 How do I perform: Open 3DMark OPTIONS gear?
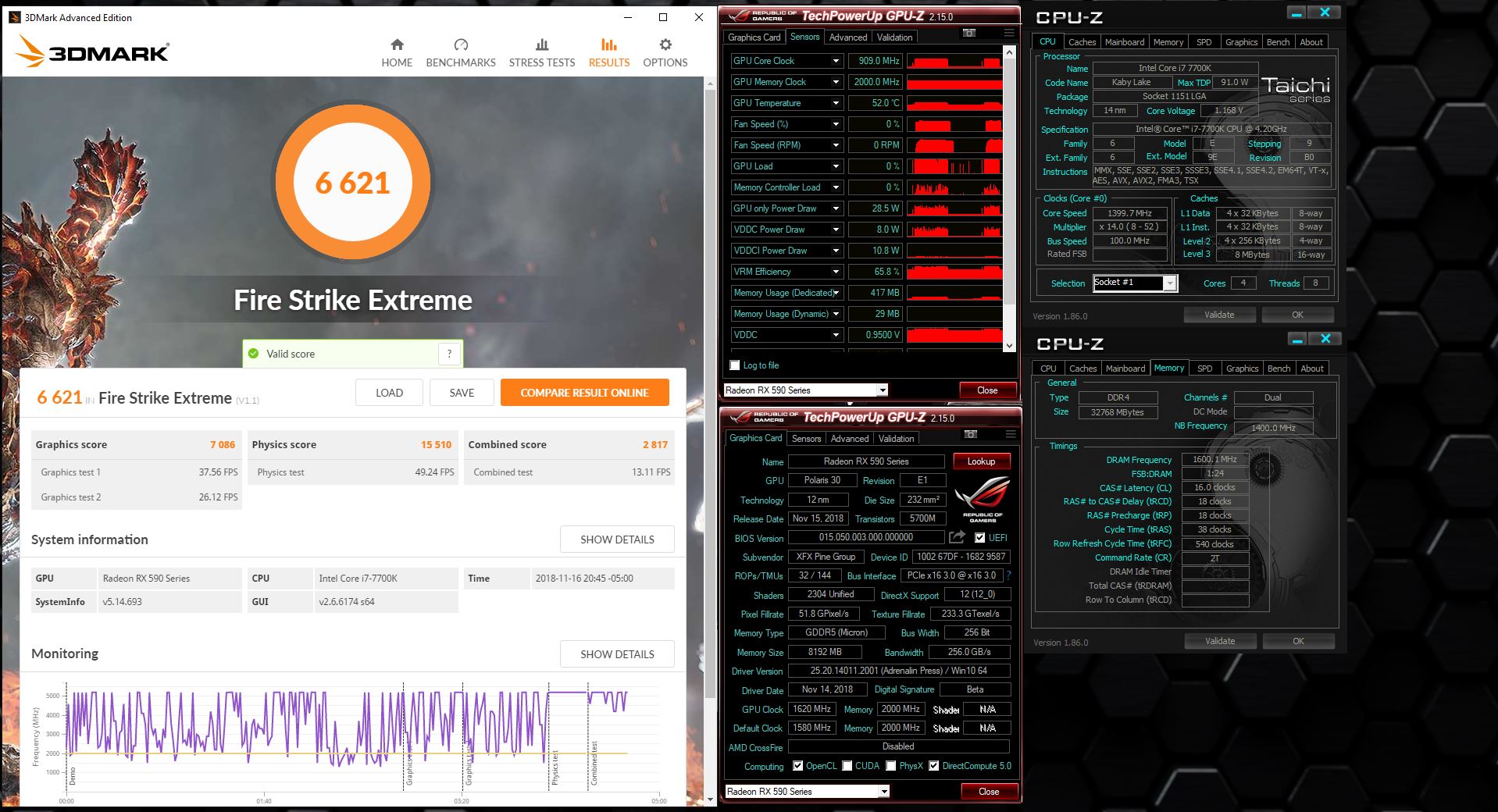665,53
